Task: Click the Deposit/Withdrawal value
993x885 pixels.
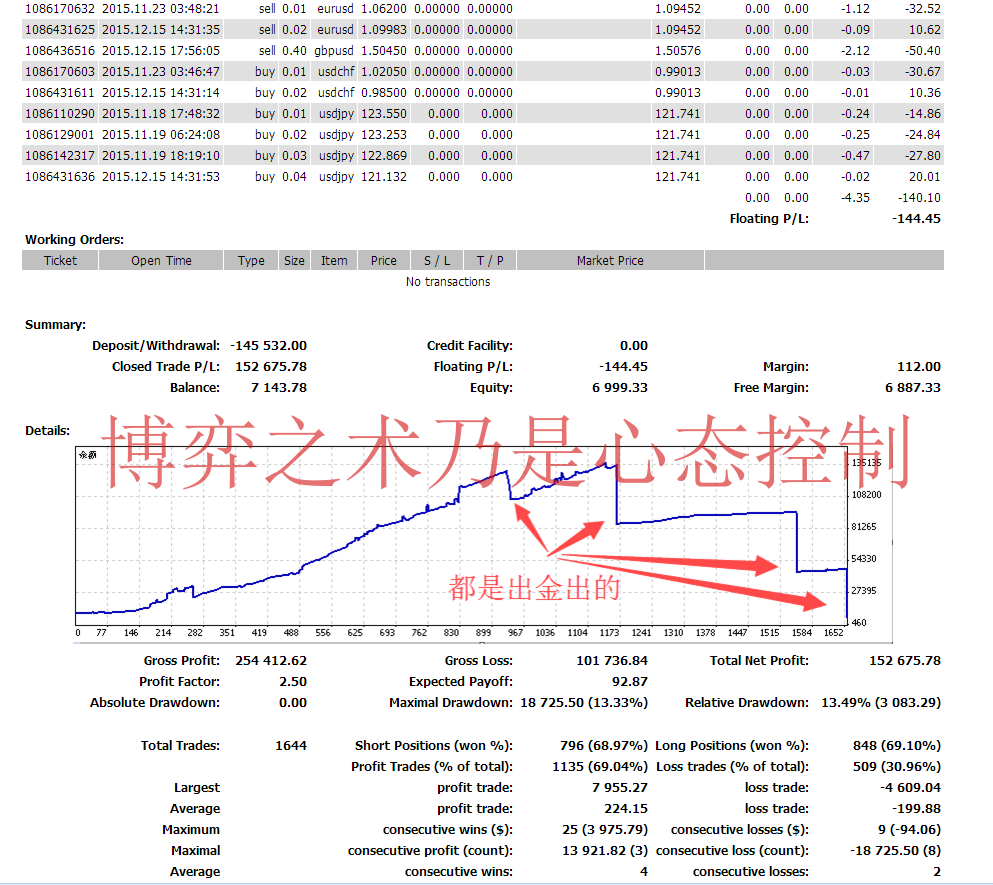Action: [268, 346]
